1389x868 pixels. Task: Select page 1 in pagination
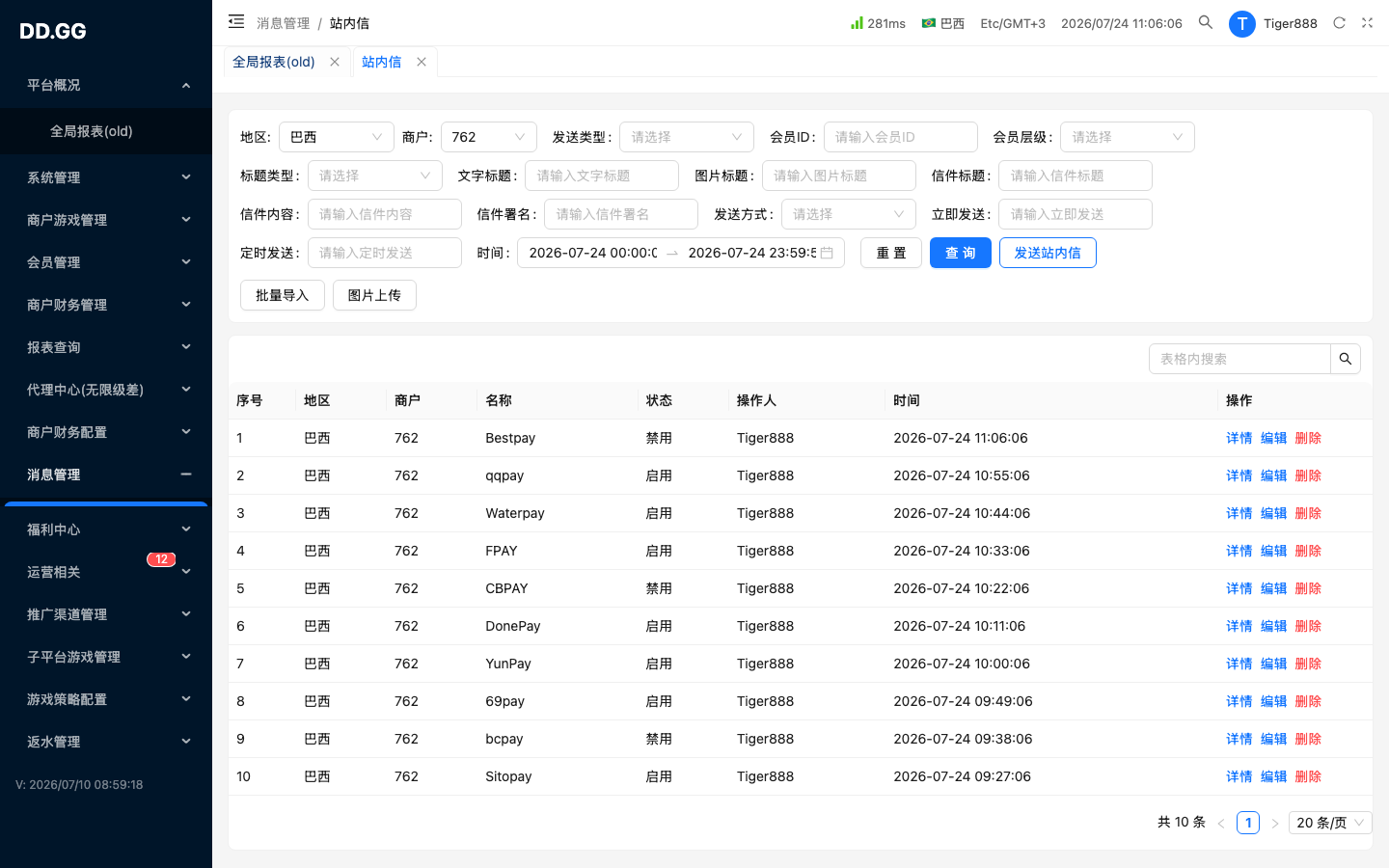pyautogui.click(x=1248, y=823)
